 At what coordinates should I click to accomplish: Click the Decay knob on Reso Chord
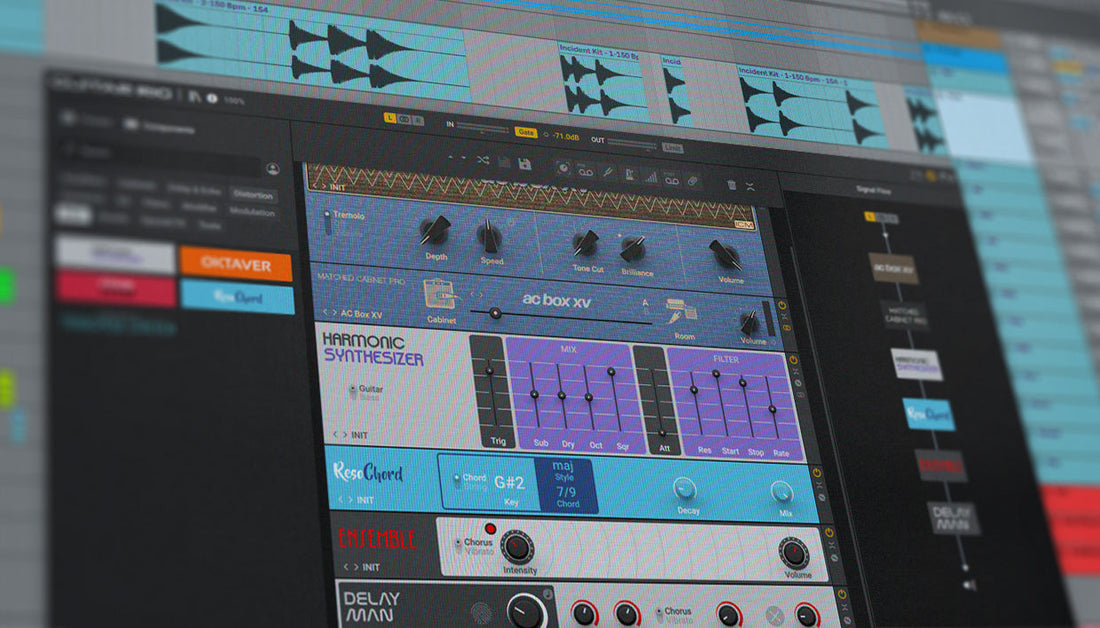pos(684,488)
